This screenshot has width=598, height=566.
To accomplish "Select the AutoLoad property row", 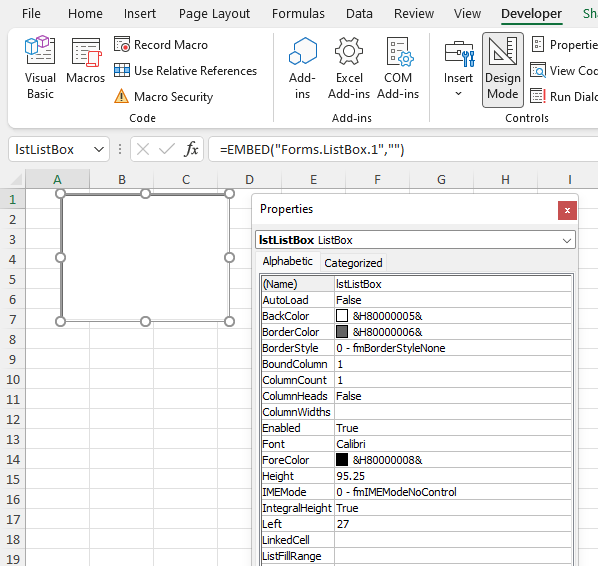I will click(416, 300).
